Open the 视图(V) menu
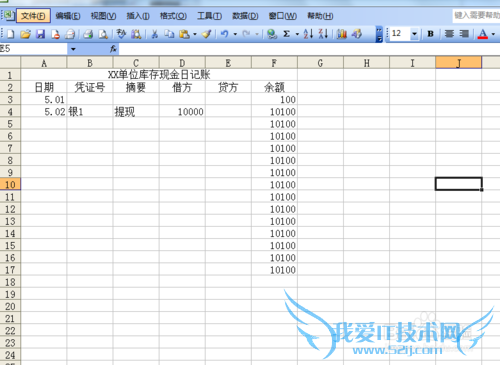The width and height of the screenshot is (500, 365). (x=103, y=16)
